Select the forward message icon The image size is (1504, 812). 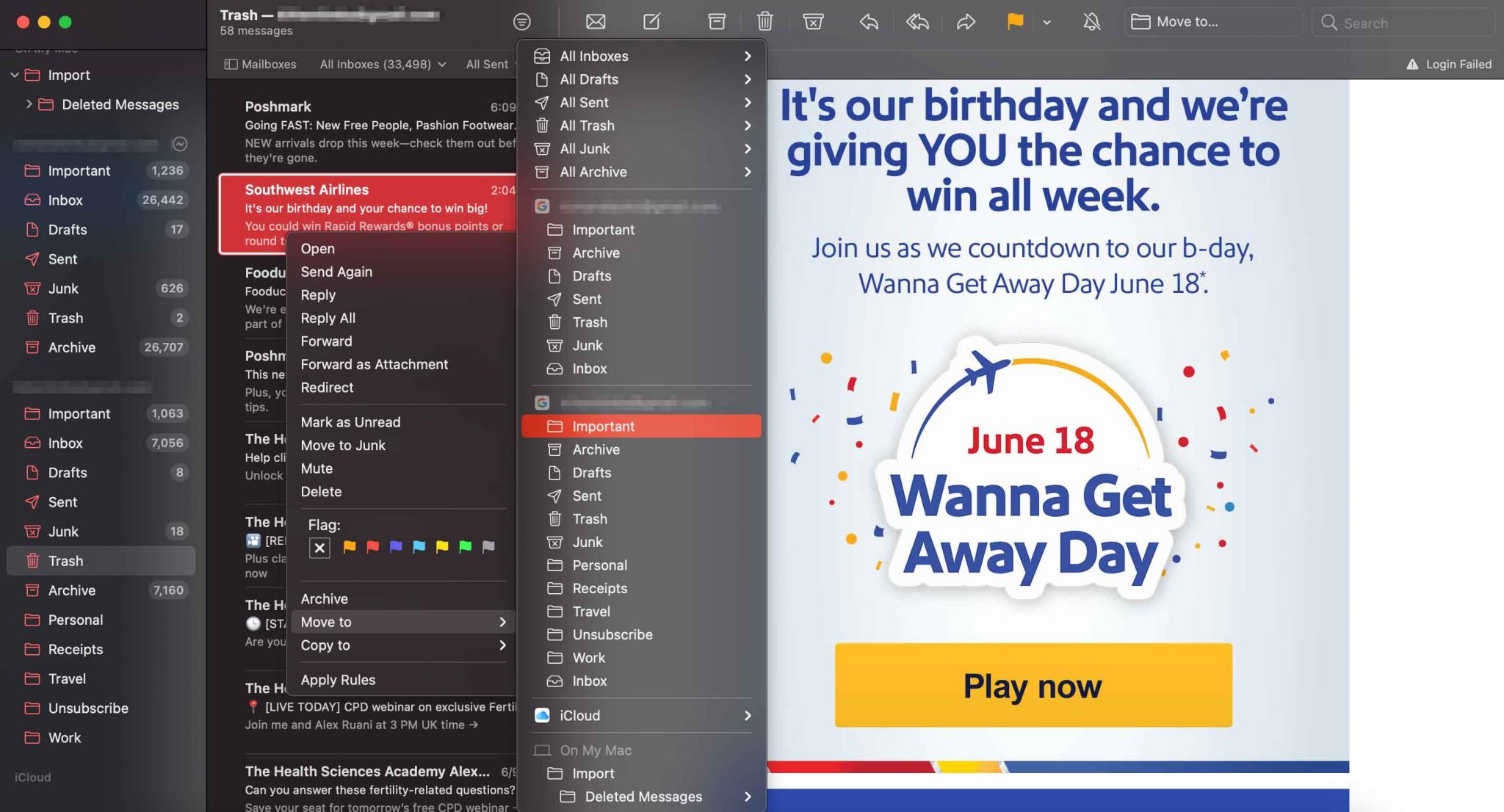tap(965, 22)
